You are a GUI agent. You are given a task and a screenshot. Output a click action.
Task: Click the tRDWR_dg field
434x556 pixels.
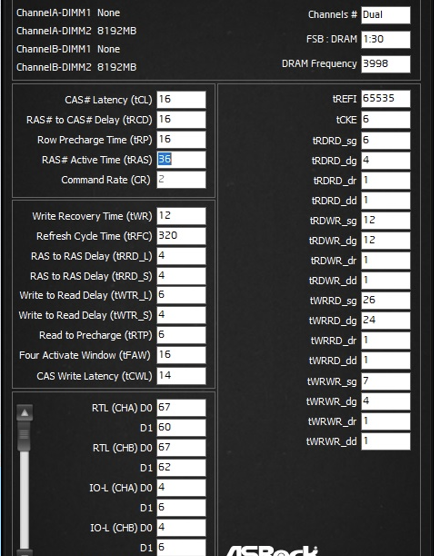(x=386, y=240)
